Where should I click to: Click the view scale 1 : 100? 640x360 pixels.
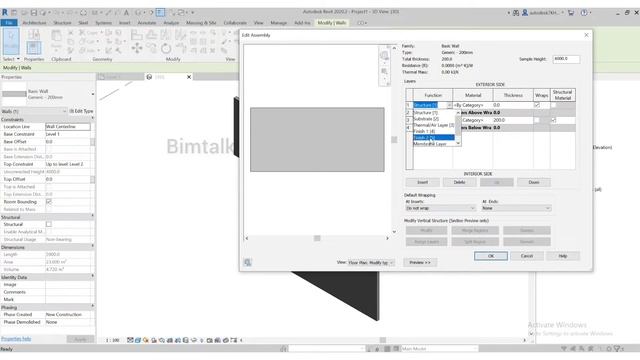[x=112, y=340]
